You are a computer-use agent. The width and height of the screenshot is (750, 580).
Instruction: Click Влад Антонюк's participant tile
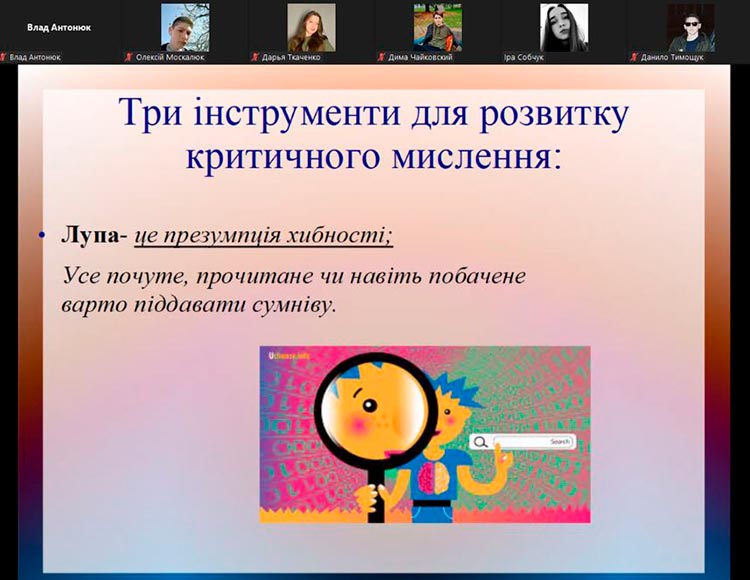pyautogui.click(x=59, y=28)
